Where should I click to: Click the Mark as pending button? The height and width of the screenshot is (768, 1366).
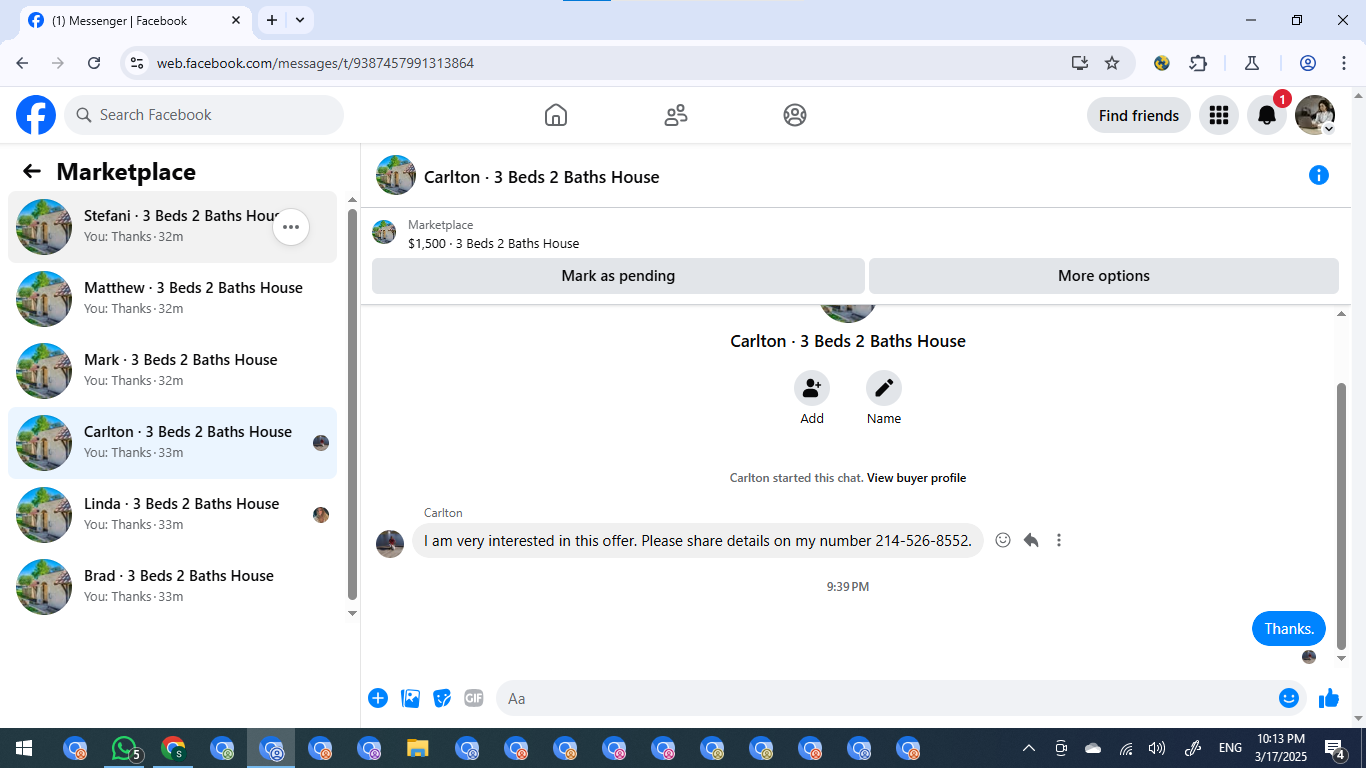(x=618, y=276)
